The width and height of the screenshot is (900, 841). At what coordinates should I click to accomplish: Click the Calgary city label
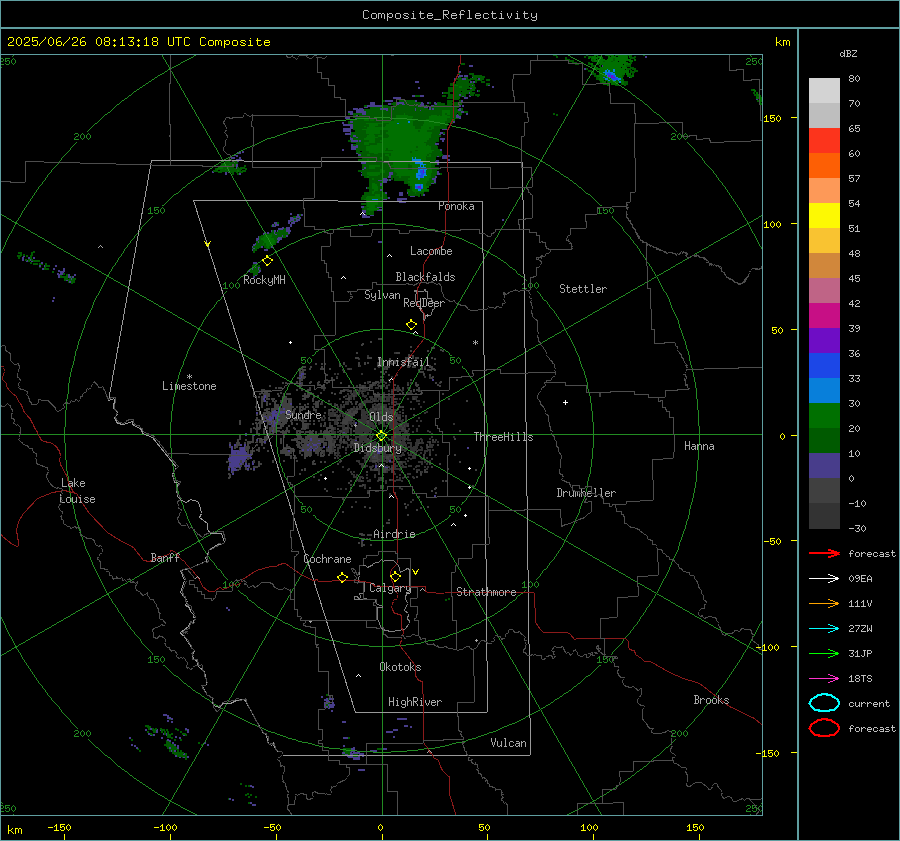(390, 588)
